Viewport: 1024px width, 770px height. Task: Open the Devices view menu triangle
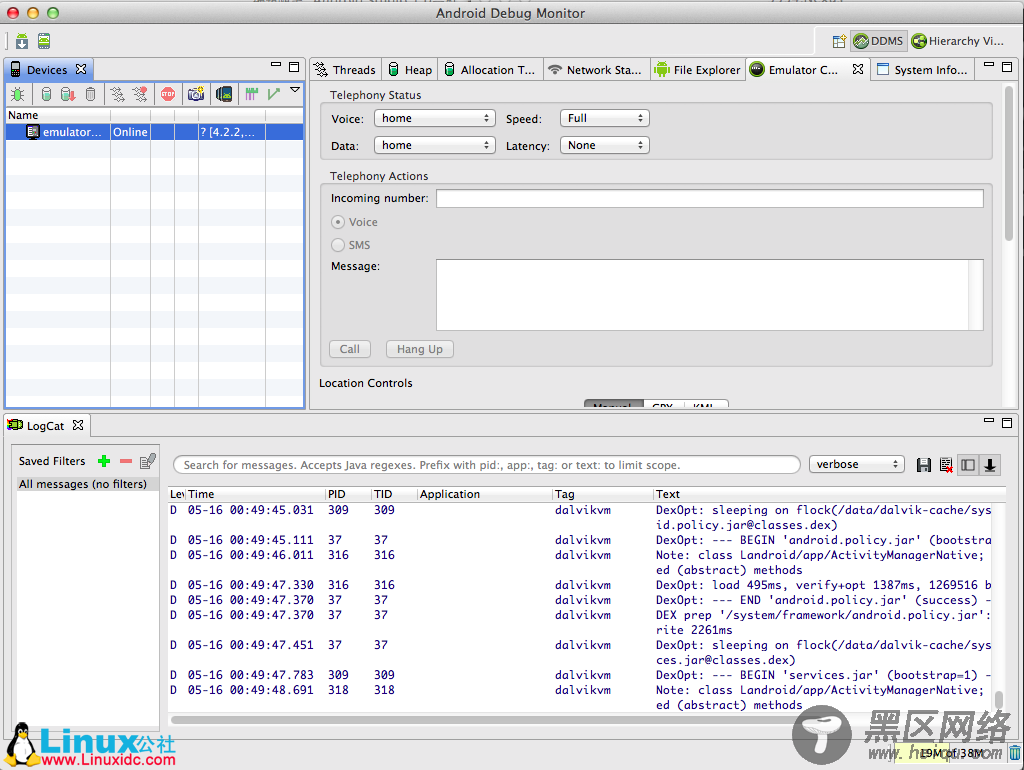(x=295, y=90)
